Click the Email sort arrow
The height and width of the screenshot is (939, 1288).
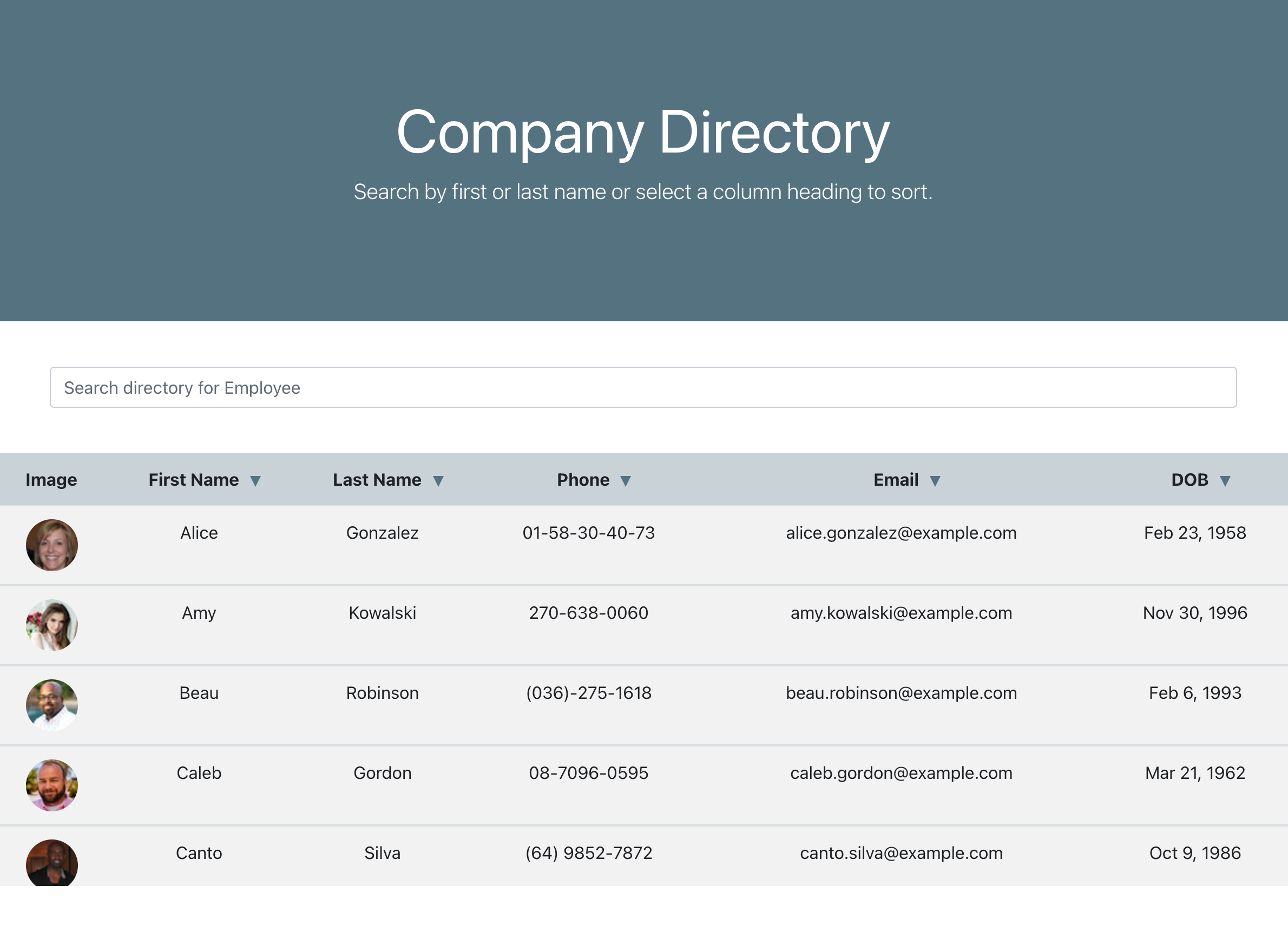[x=935, y=481]
